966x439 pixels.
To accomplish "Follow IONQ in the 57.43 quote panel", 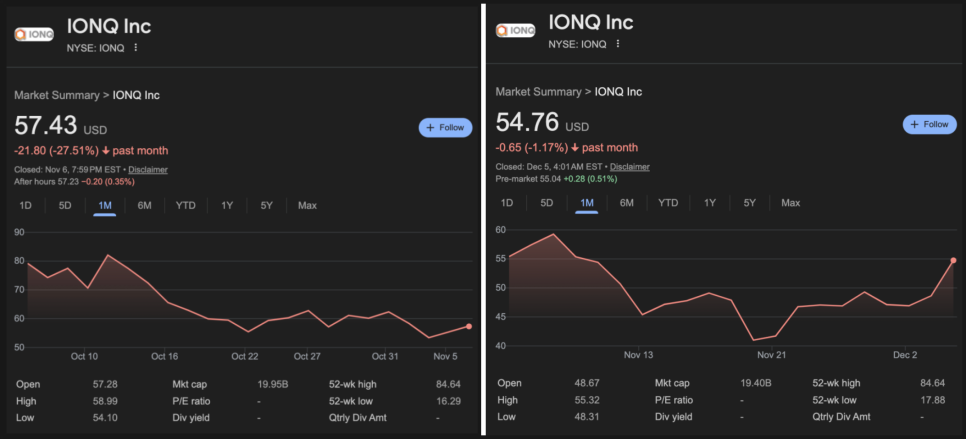I will [445, 127].
